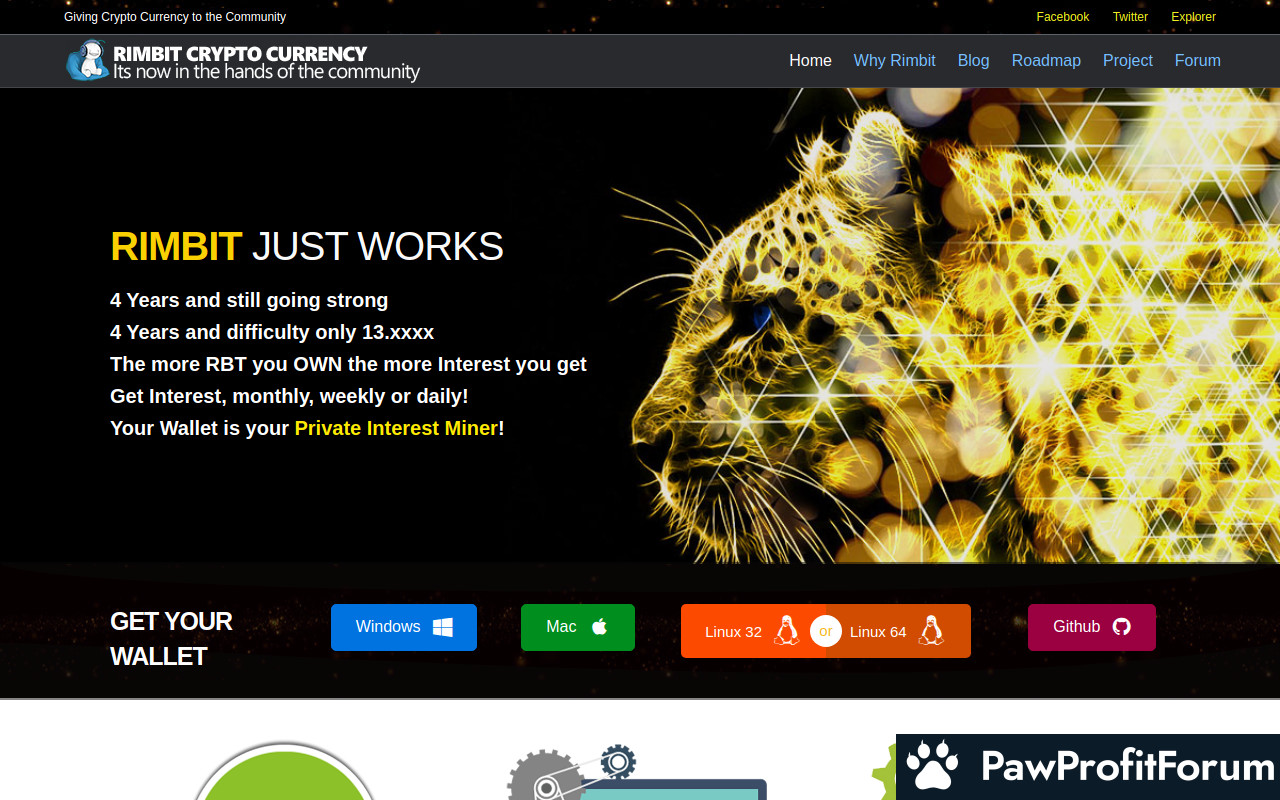The height and width of the screenshot is (800, 1280).
Task: Visit the Facebook link in top bar
Action: click(x=1062, y=17)
